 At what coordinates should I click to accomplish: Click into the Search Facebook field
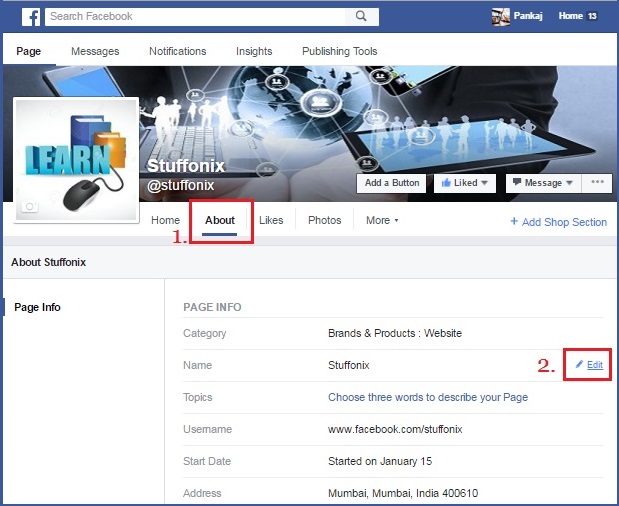click(195, 16)
